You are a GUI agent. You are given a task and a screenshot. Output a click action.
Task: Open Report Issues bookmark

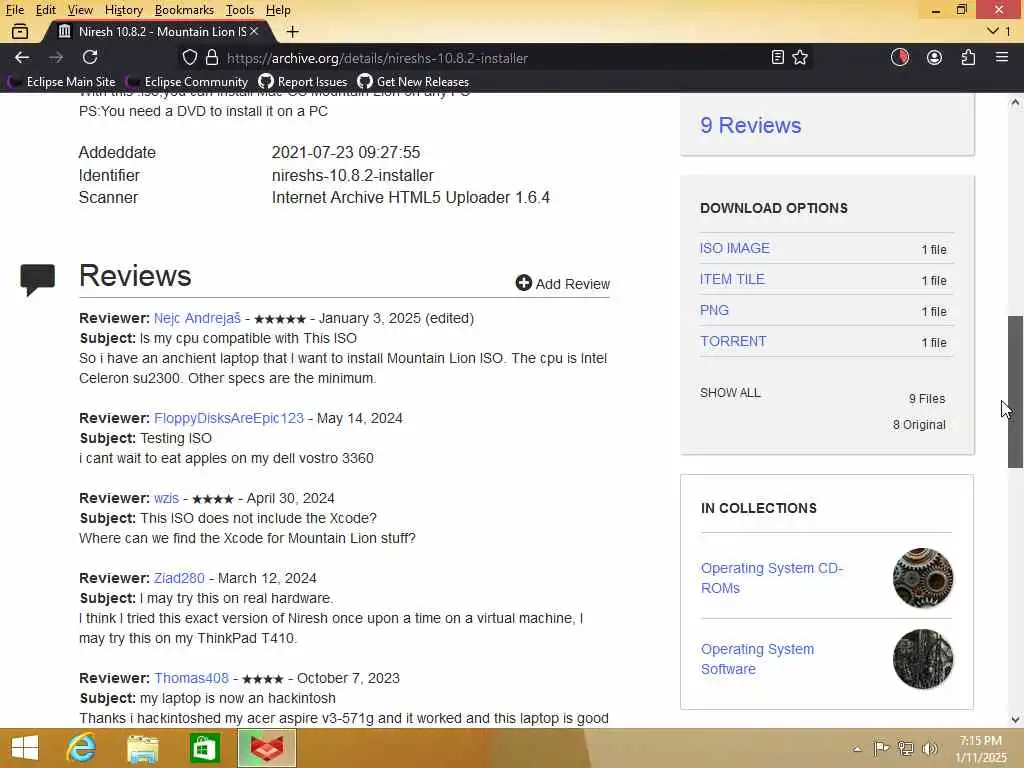[302, 82]
